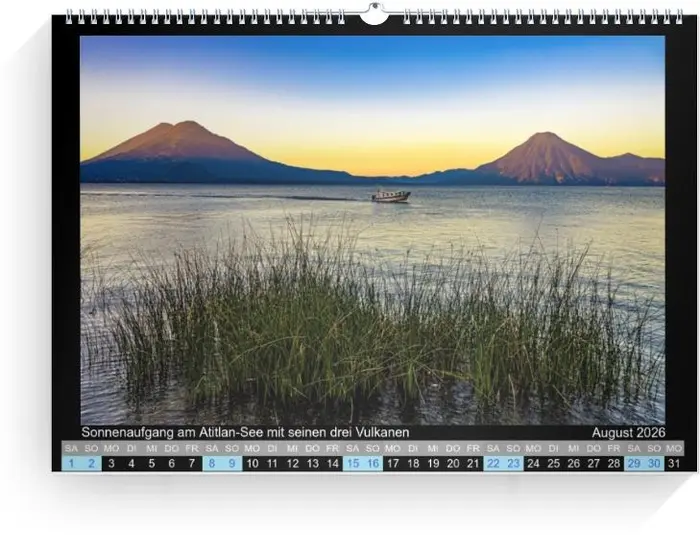Viewport: 700px width, 535px height.
Task: Click the boat on the lake
Action: coord(390,196)
